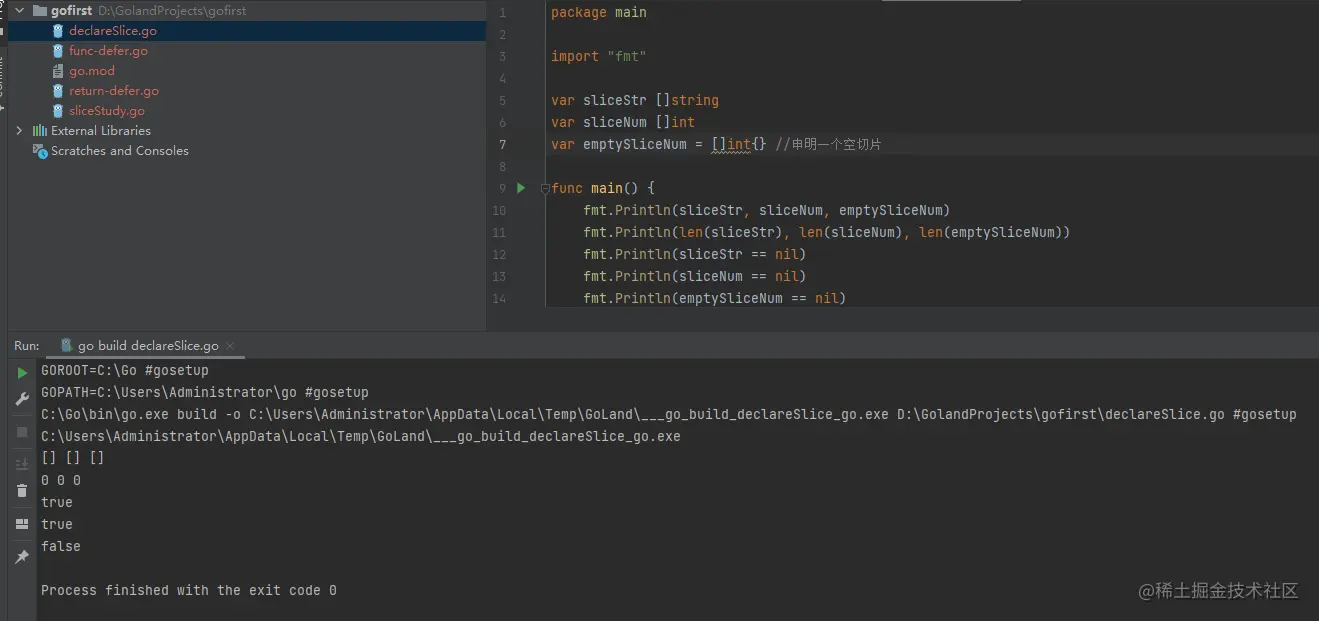Open run configuration wrench icon
1319x621 pixels.
(x=22, y=400)
